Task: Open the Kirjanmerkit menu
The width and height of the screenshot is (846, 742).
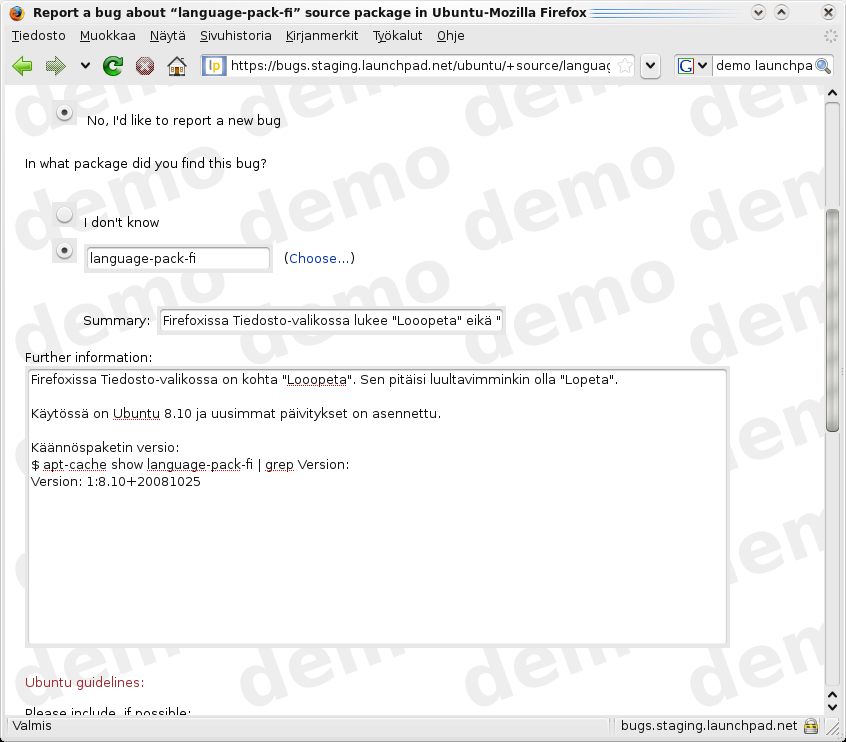Action: [x=323, y=35]
